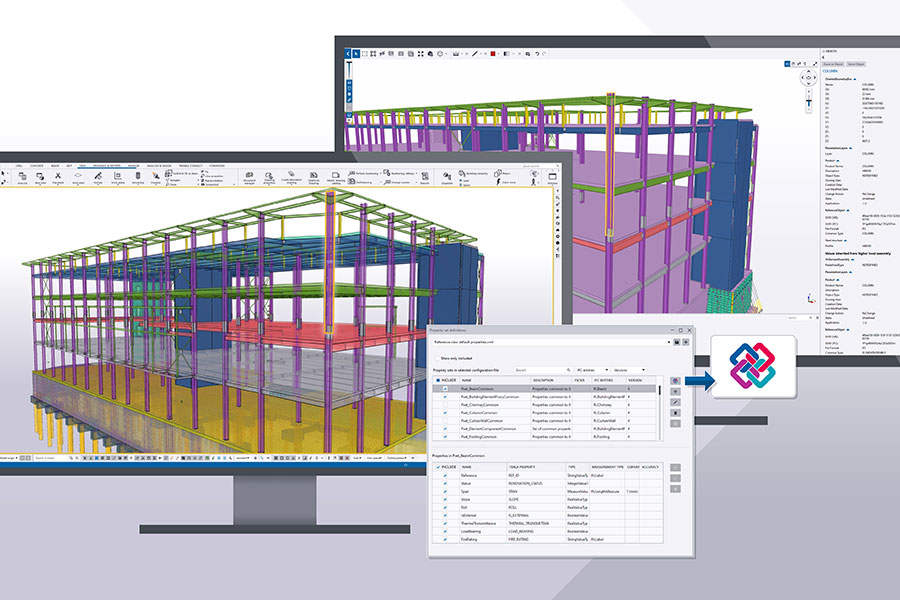Click the Create fabrication drawing icon
The width and height of the screenshot is (900, 600).
(292, 180)
